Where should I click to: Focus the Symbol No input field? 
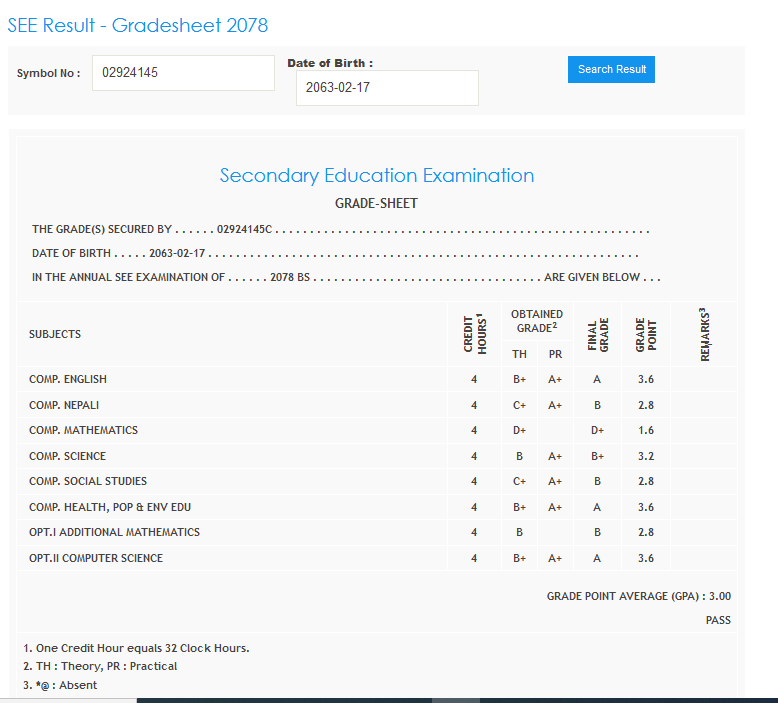[x=183, y=73]
